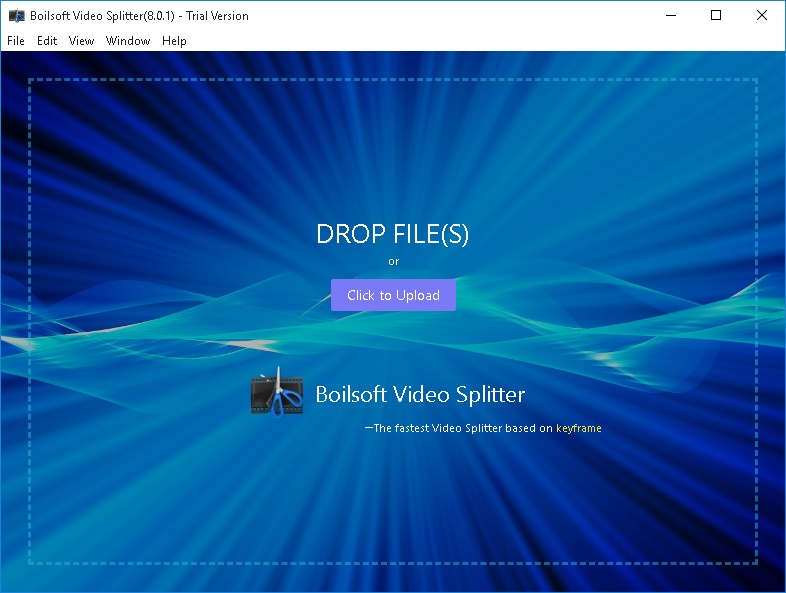Click the scissors and film strip logo
Viewport: 786px width, 593px height.
click(277, 392)
